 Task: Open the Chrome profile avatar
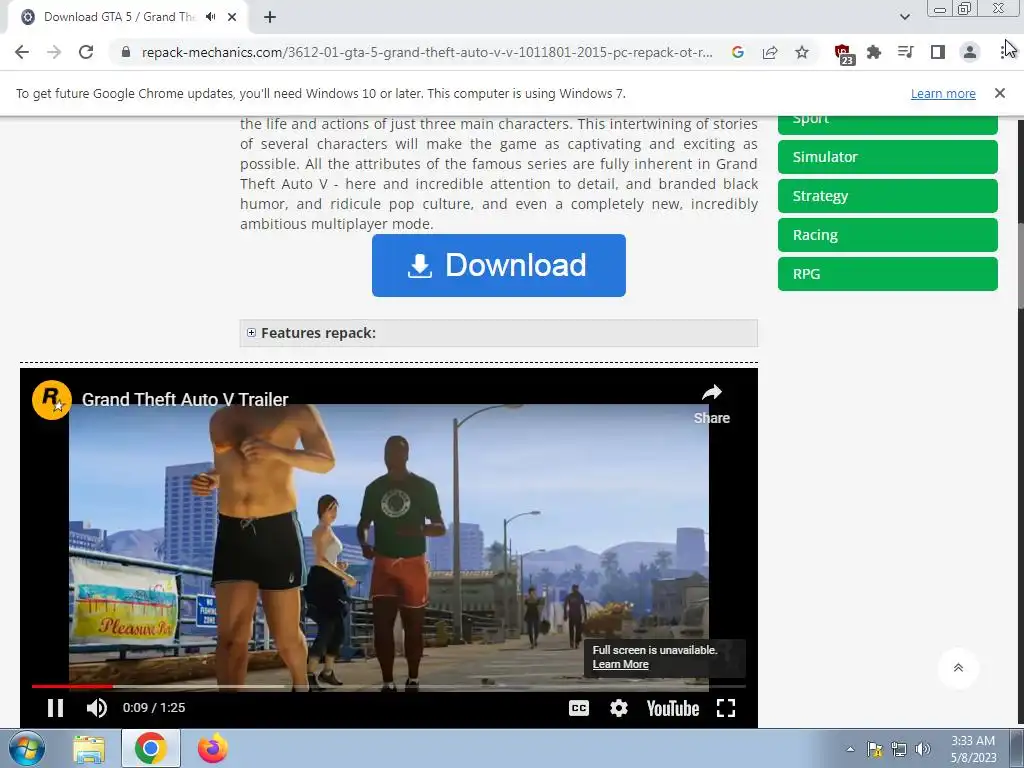pos(970,52)
